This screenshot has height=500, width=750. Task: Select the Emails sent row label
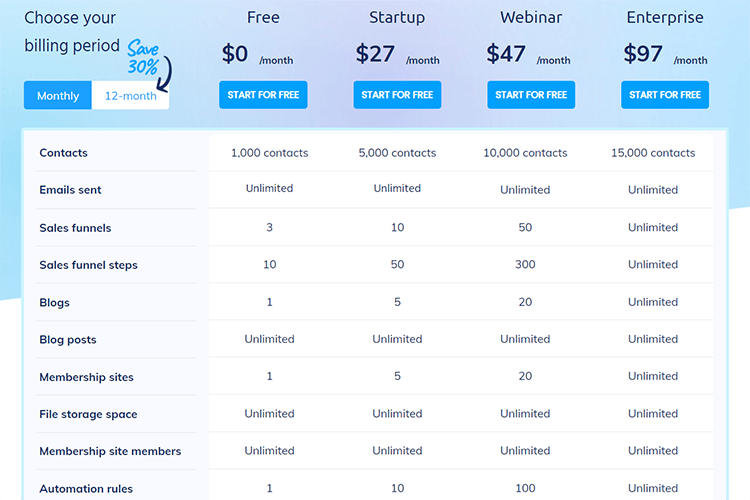coord(70,190)
